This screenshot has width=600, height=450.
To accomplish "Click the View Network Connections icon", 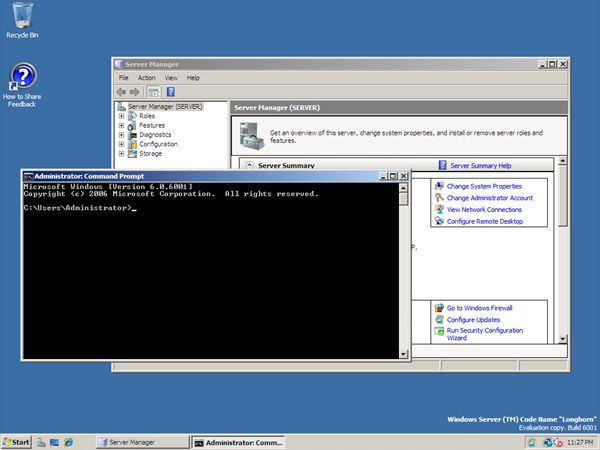I will point(439,209).
